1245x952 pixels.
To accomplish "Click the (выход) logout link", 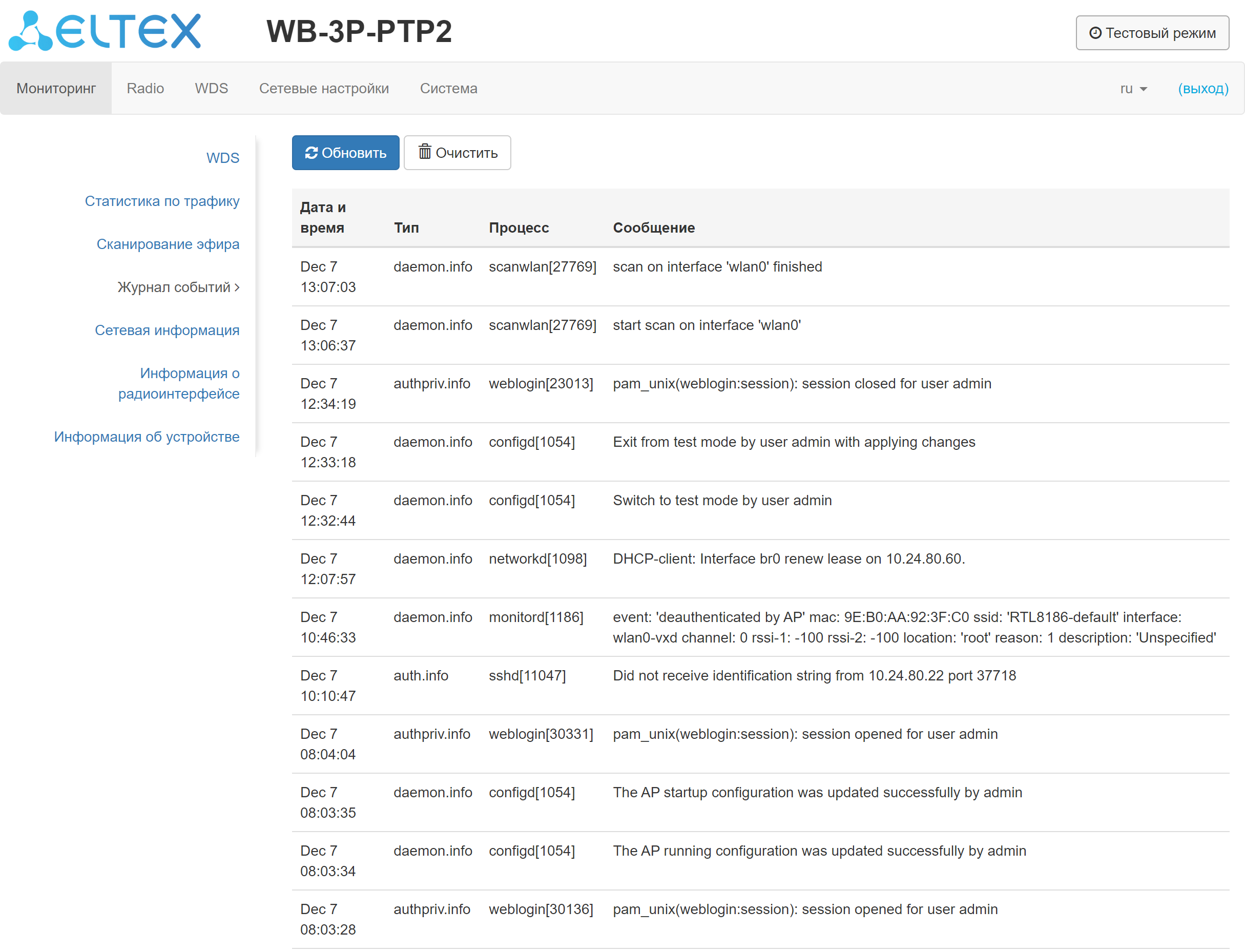I will pyautogui.click(x=1202, y=89).
